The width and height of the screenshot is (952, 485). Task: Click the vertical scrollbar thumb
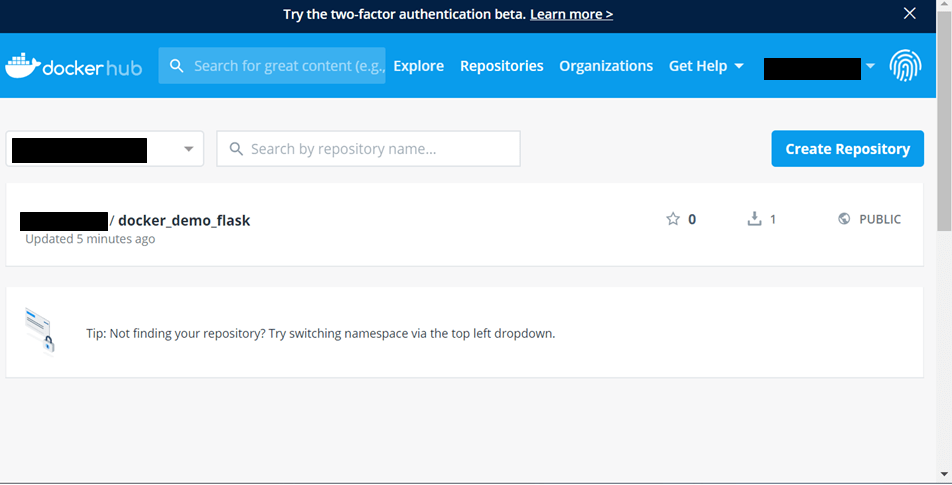(x=944, y=121)
